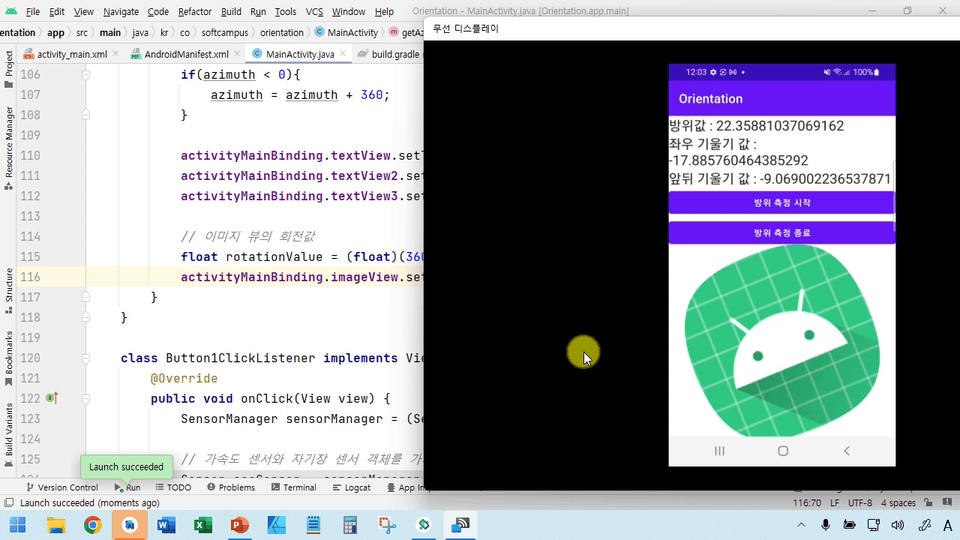Viewport: 960px width, 540px height.
Task: Open Word from taskbar
Action: (166, 525)
